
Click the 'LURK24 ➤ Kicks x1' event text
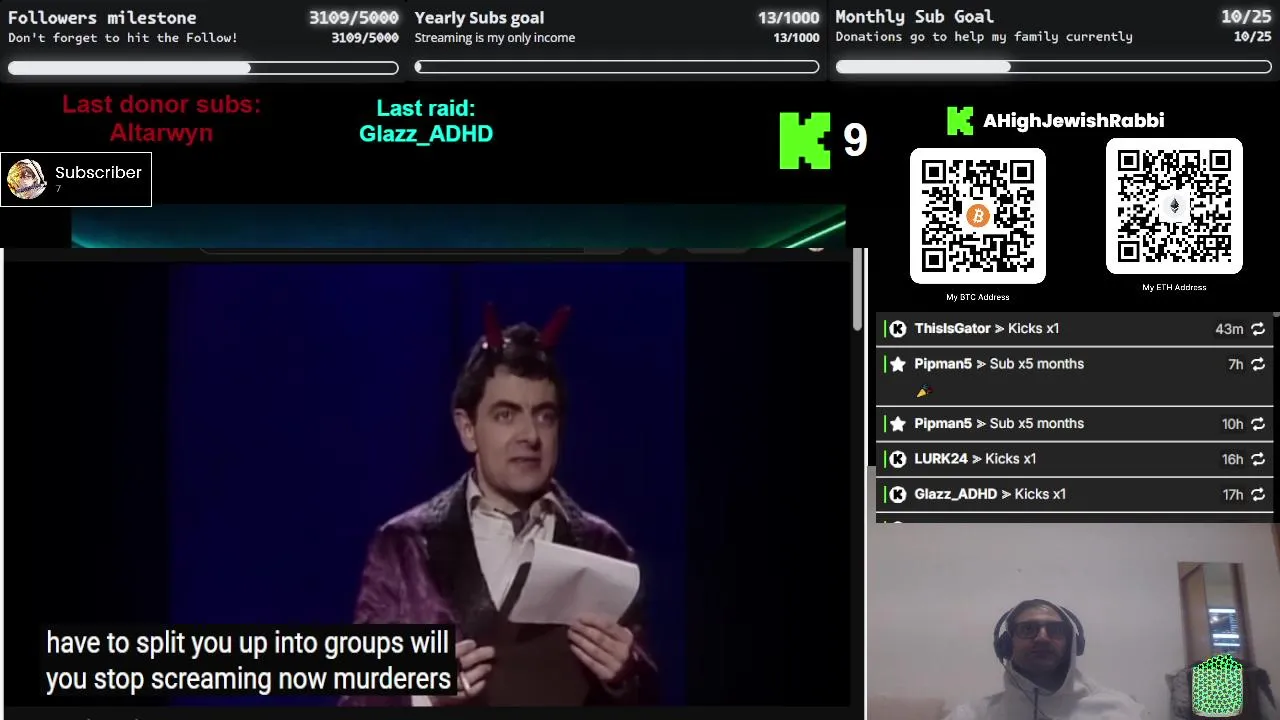click(x=975, y=459)
